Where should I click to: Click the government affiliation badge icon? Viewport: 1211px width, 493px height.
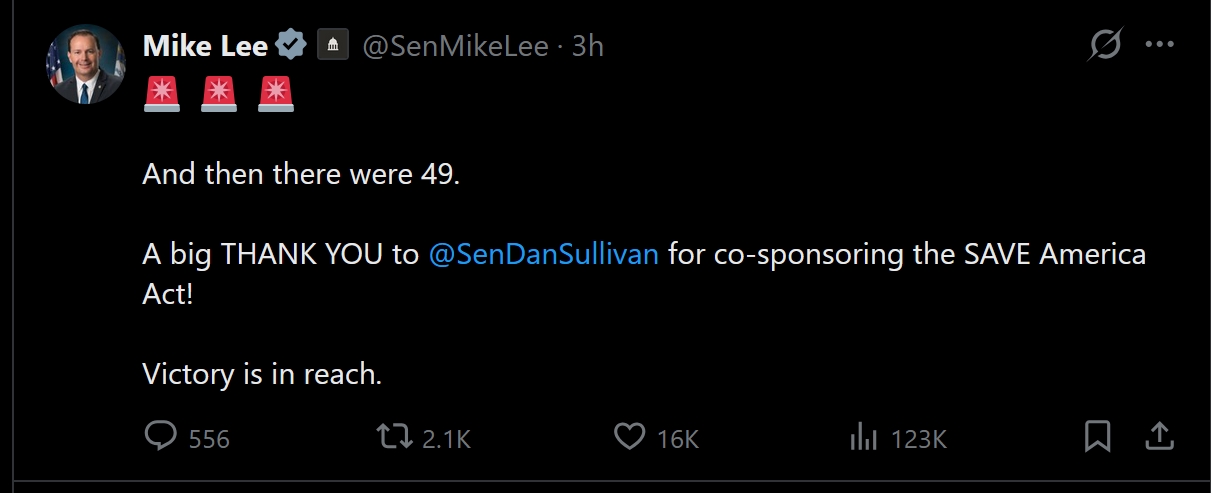[332, 45]
